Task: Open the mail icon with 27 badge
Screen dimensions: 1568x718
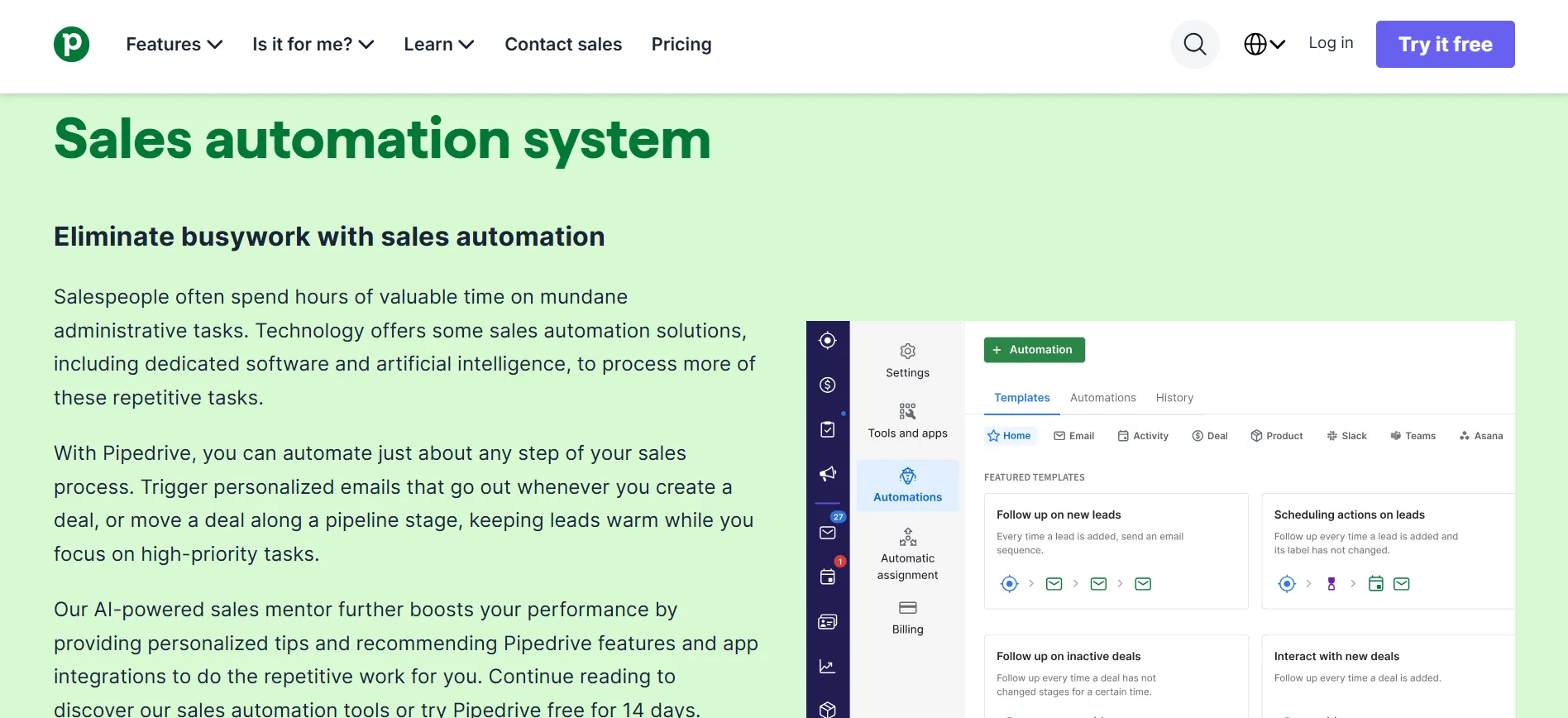Action: coord(828,533)
